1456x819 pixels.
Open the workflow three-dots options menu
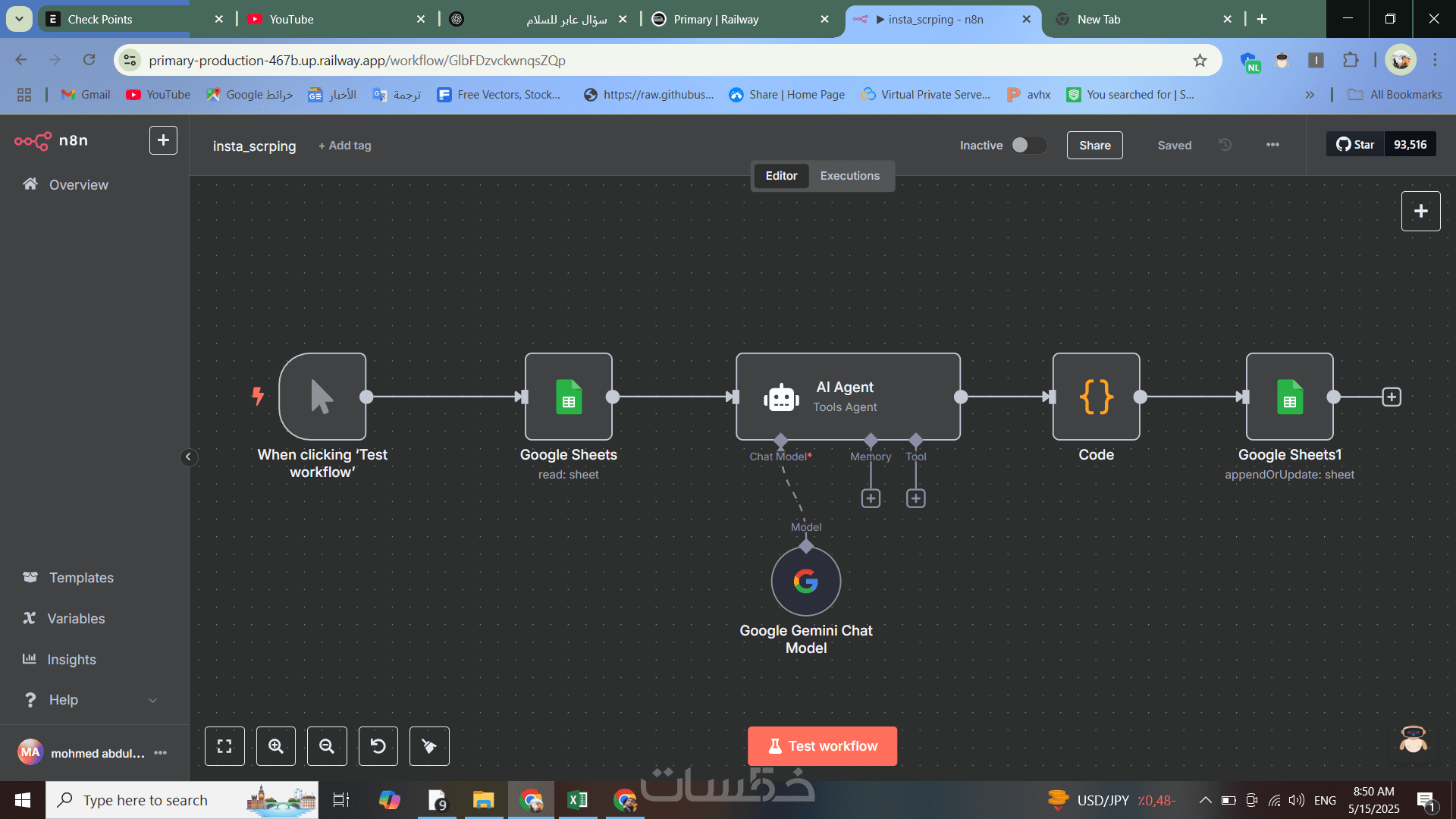coord(1272,145)
